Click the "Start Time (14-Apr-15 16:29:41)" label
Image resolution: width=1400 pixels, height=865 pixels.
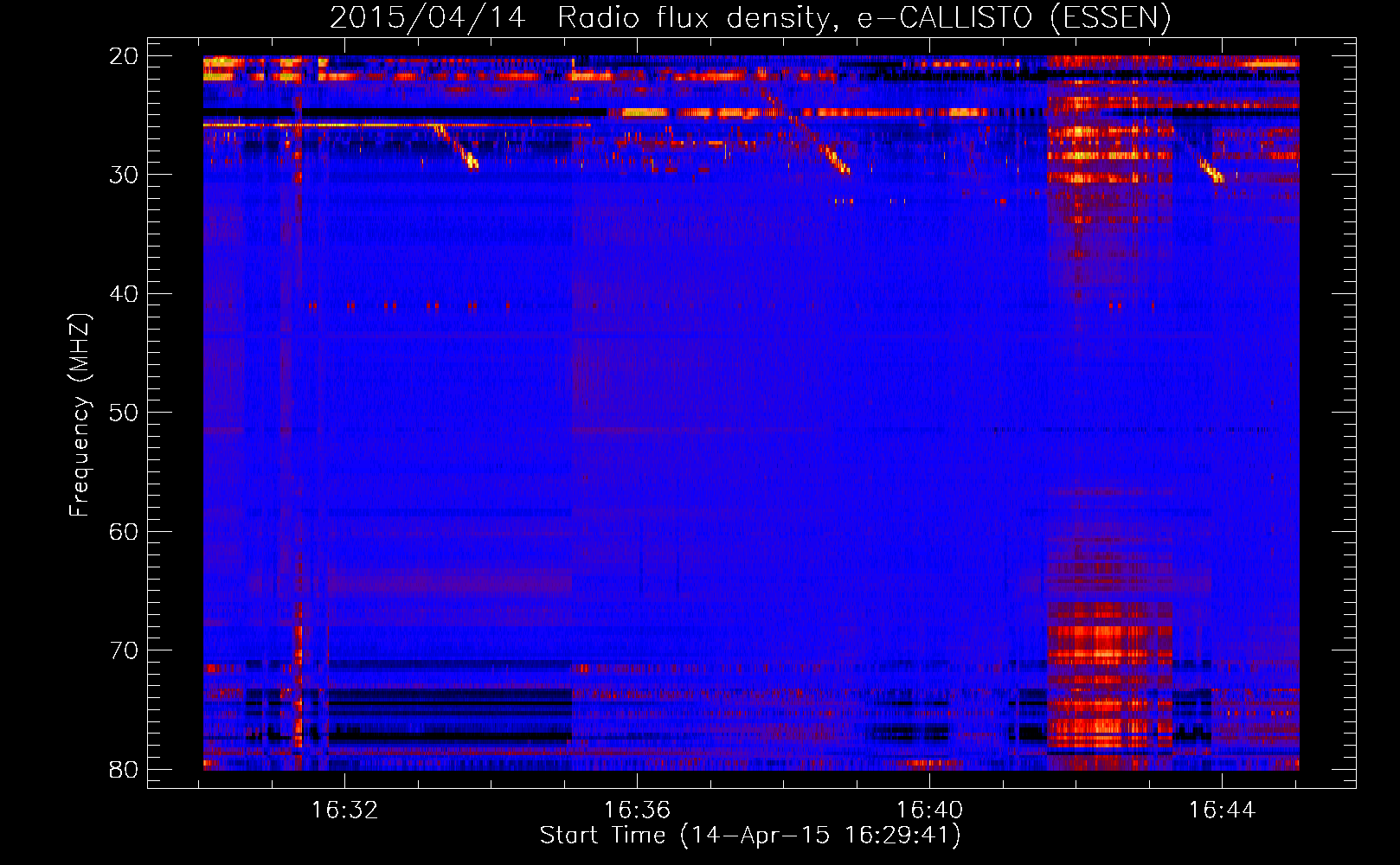point(750,836)
